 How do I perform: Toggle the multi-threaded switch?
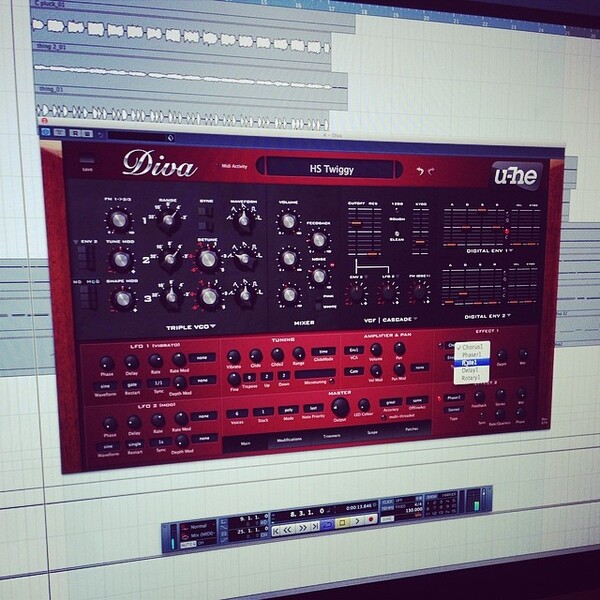coord(384,417)
